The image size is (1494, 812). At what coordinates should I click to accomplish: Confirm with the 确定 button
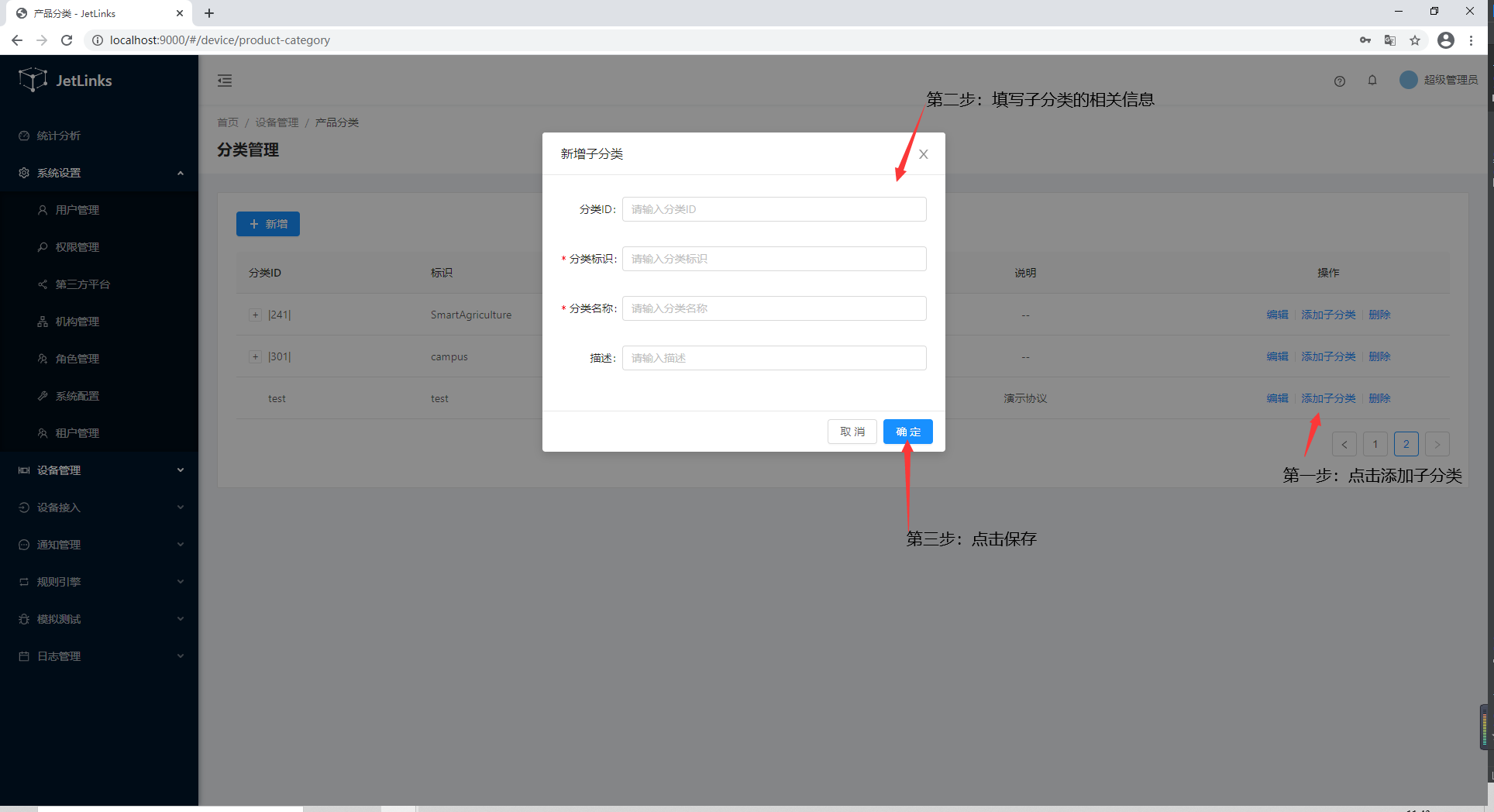click(908, 432)
